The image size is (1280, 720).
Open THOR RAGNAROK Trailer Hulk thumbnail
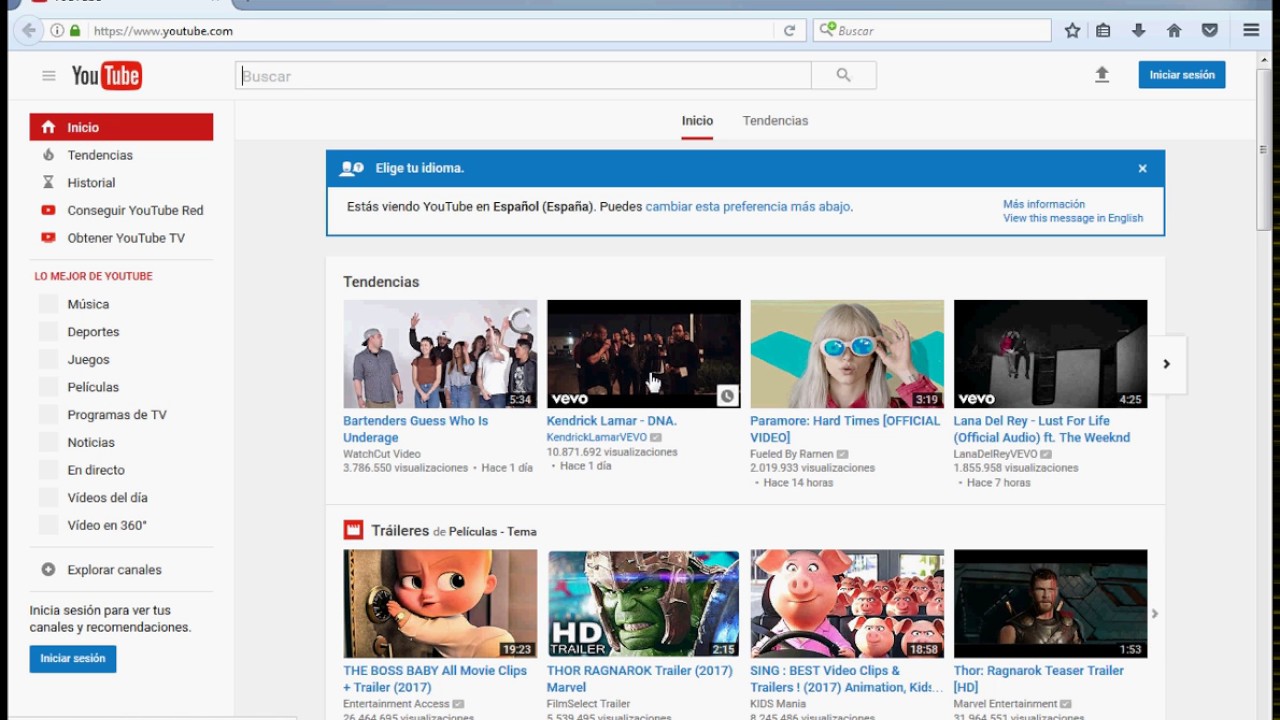(x=644, y=604)
